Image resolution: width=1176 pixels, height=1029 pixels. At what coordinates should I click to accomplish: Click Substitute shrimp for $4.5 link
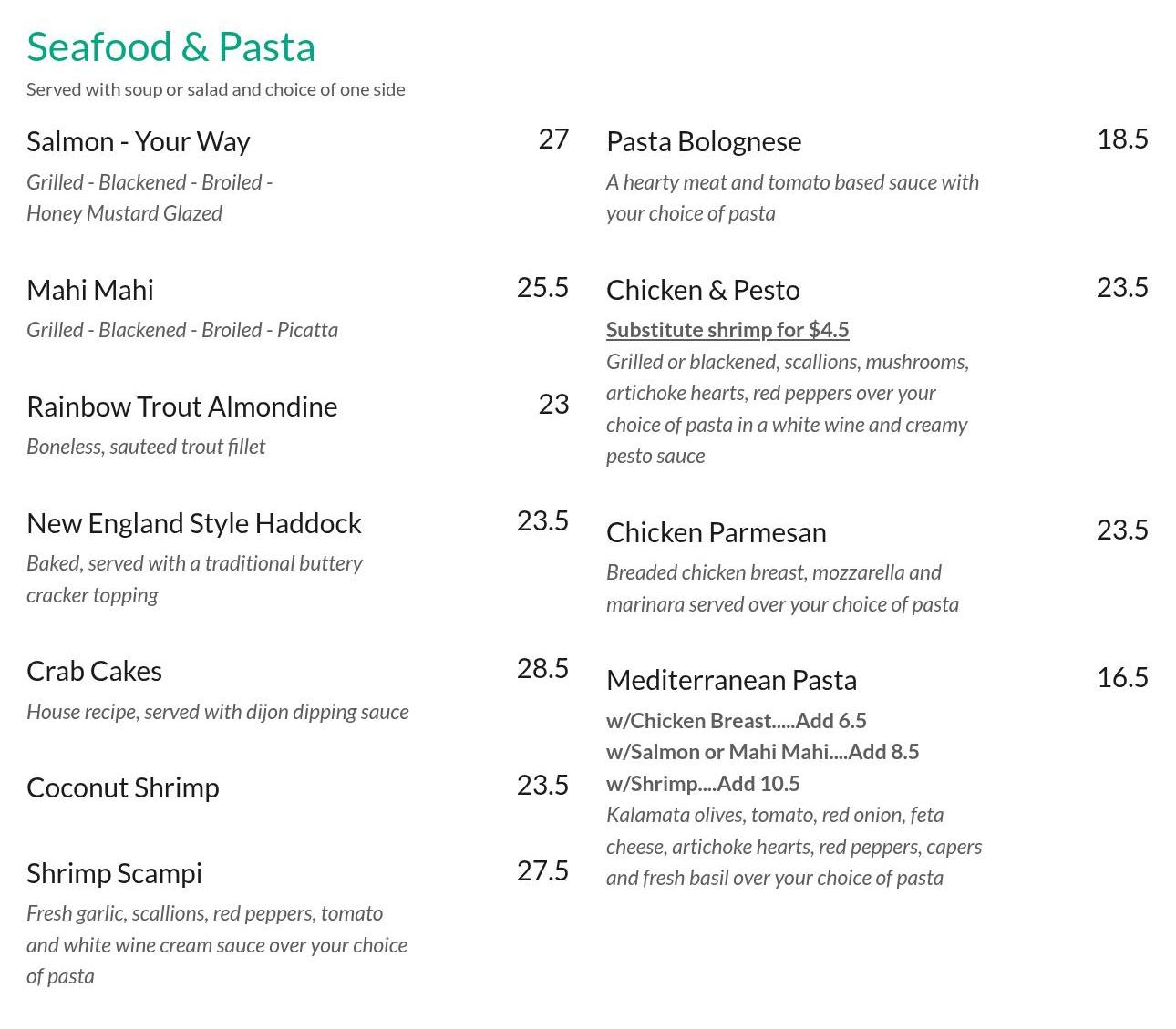point(727,330)
